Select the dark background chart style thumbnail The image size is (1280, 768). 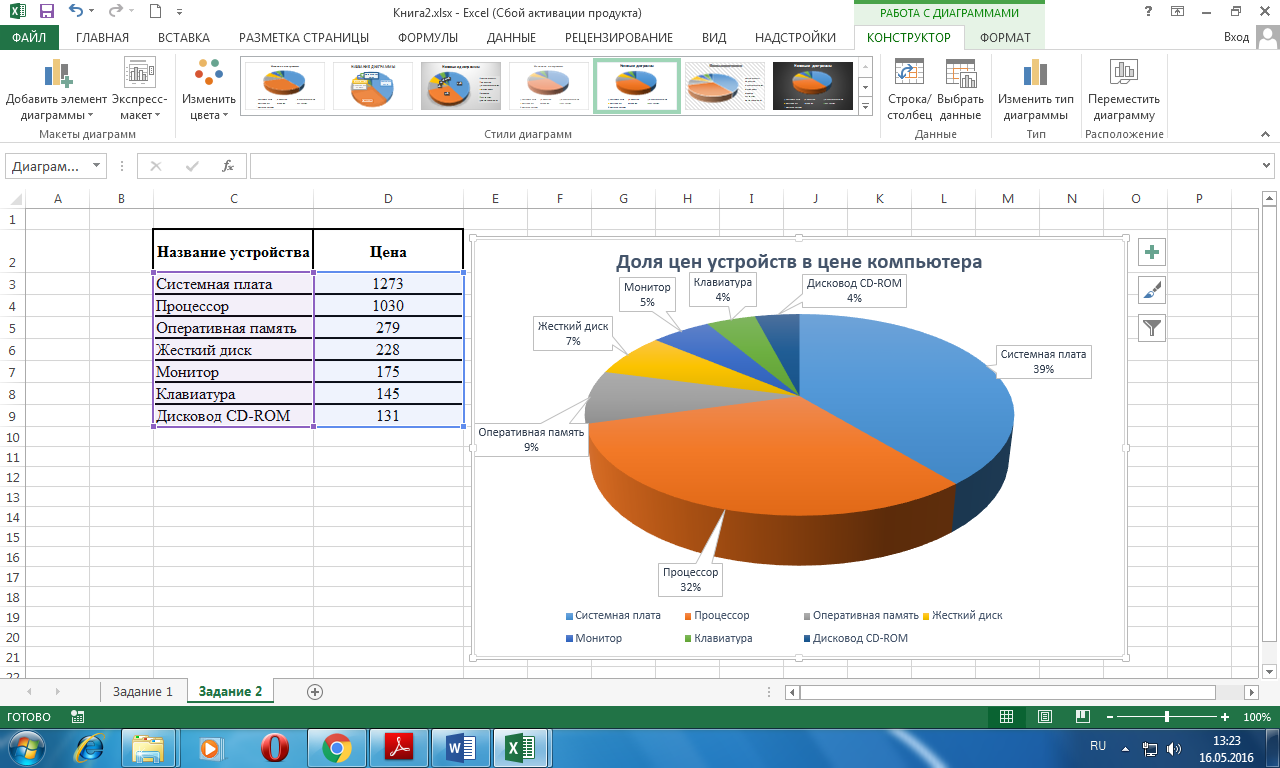coord(813,86)
